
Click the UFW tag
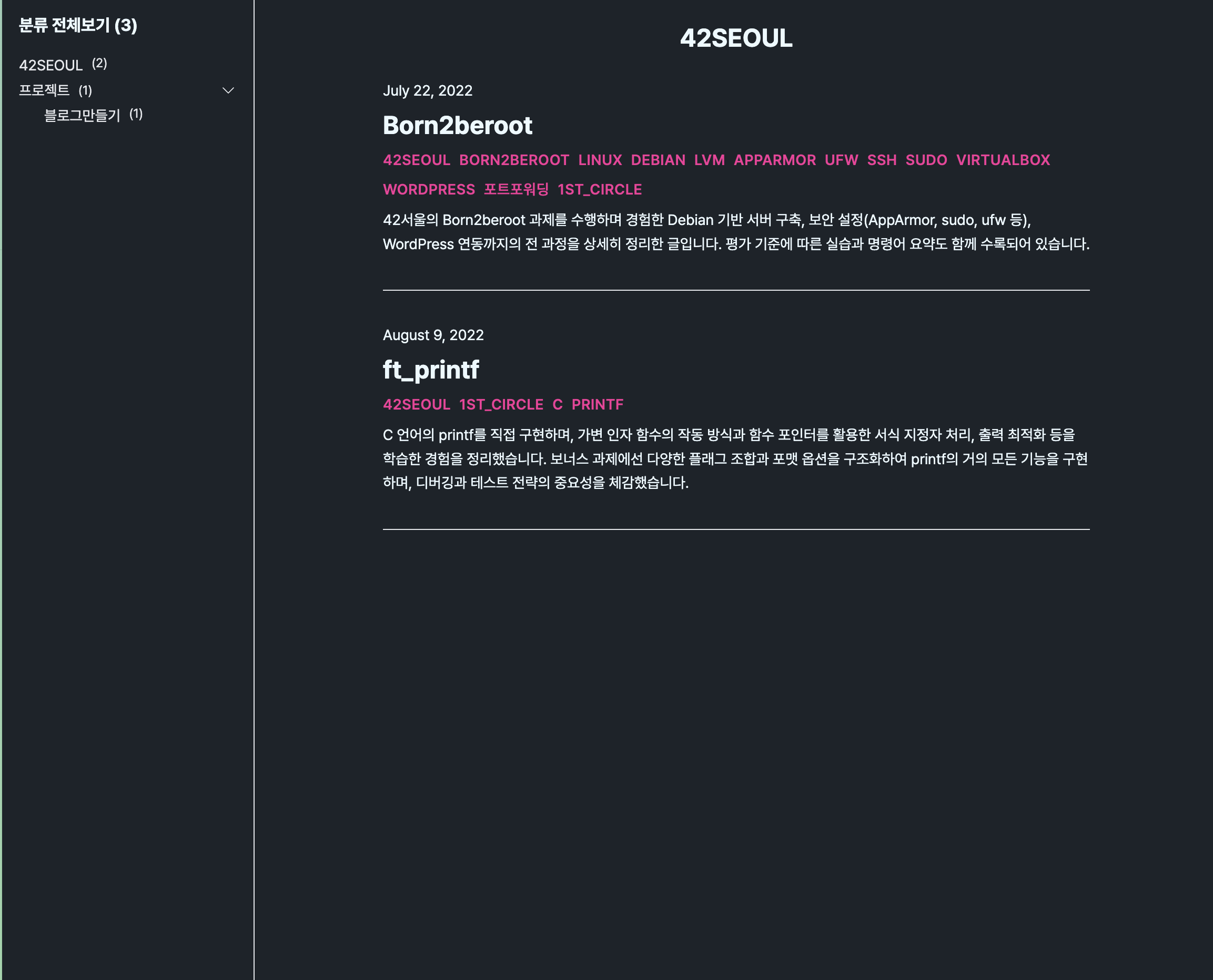tap(841, 160)
